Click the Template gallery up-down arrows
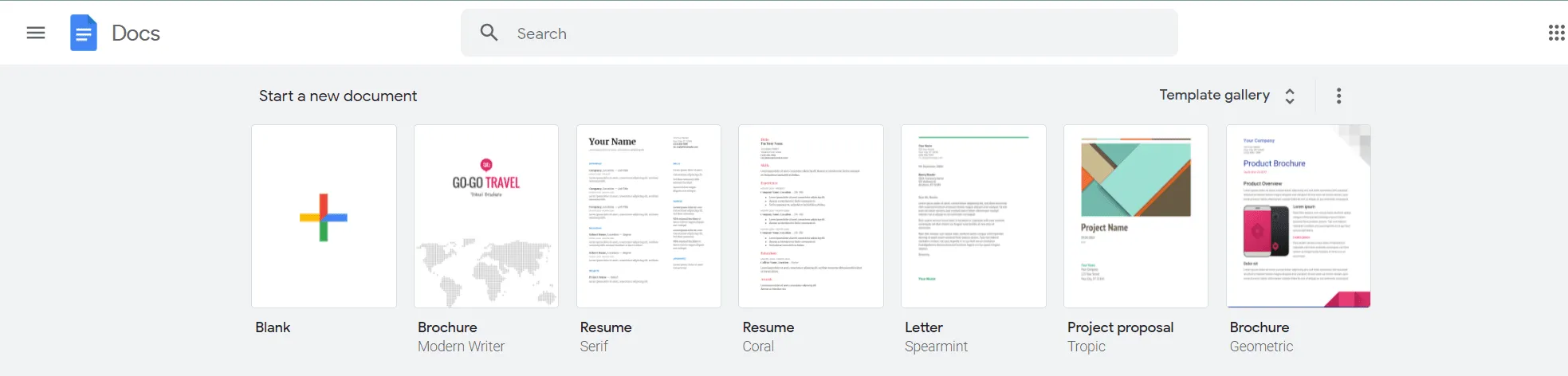Viewport: 1568px width, 376px height. (x=1290, y=96)
